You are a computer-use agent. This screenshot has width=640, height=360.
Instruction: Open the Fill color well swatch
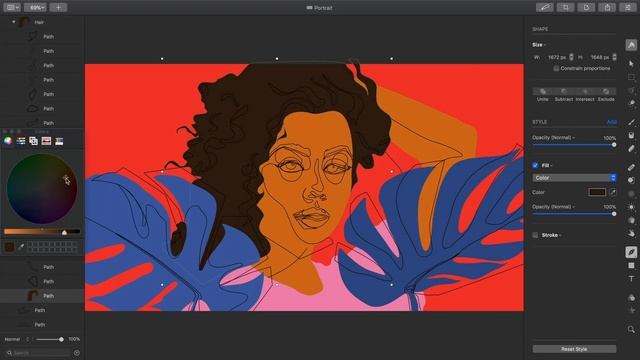point(597,192)
